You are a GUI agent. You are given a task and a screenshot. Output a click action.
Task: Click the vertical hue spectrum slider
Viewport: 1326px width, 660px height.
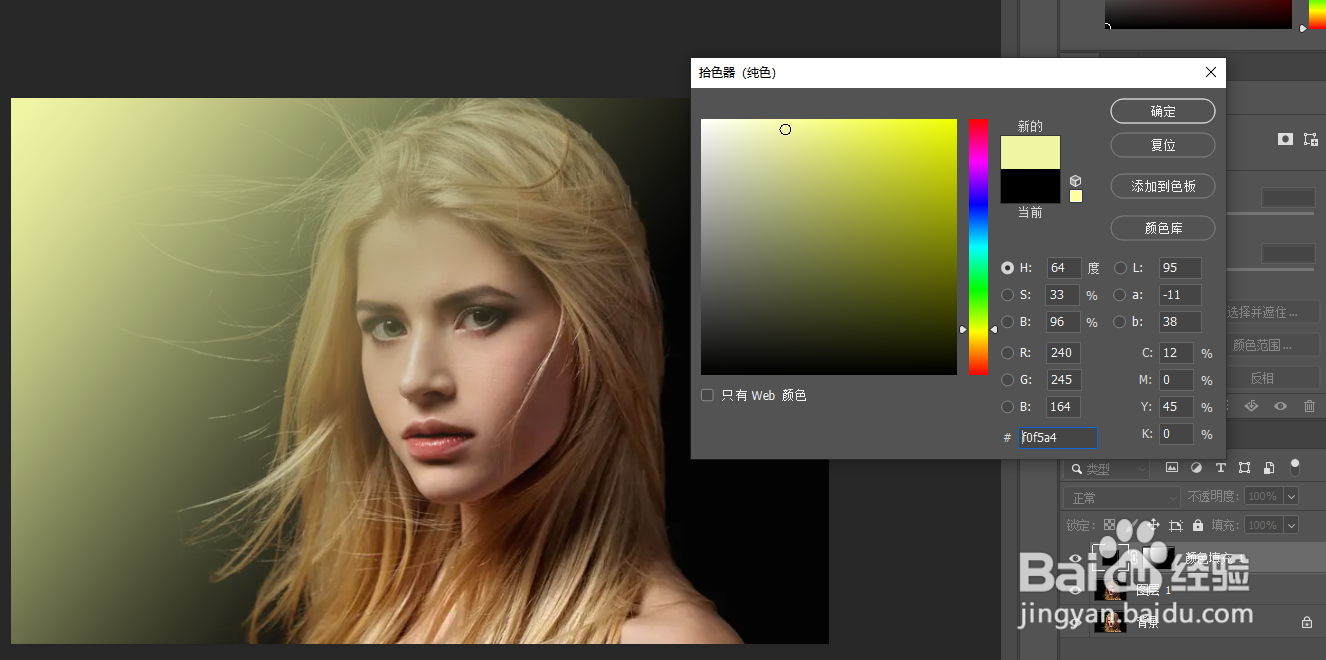pyautogui.click(x=978, y=247)
